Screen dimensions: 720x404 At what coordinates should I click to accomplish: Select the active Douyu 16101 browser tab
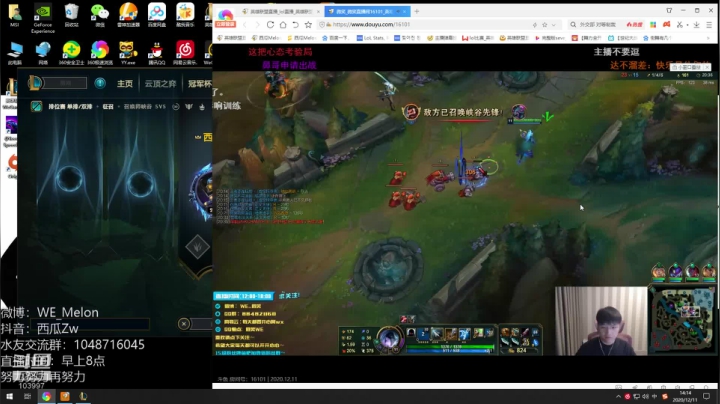(x=365, y=11)
